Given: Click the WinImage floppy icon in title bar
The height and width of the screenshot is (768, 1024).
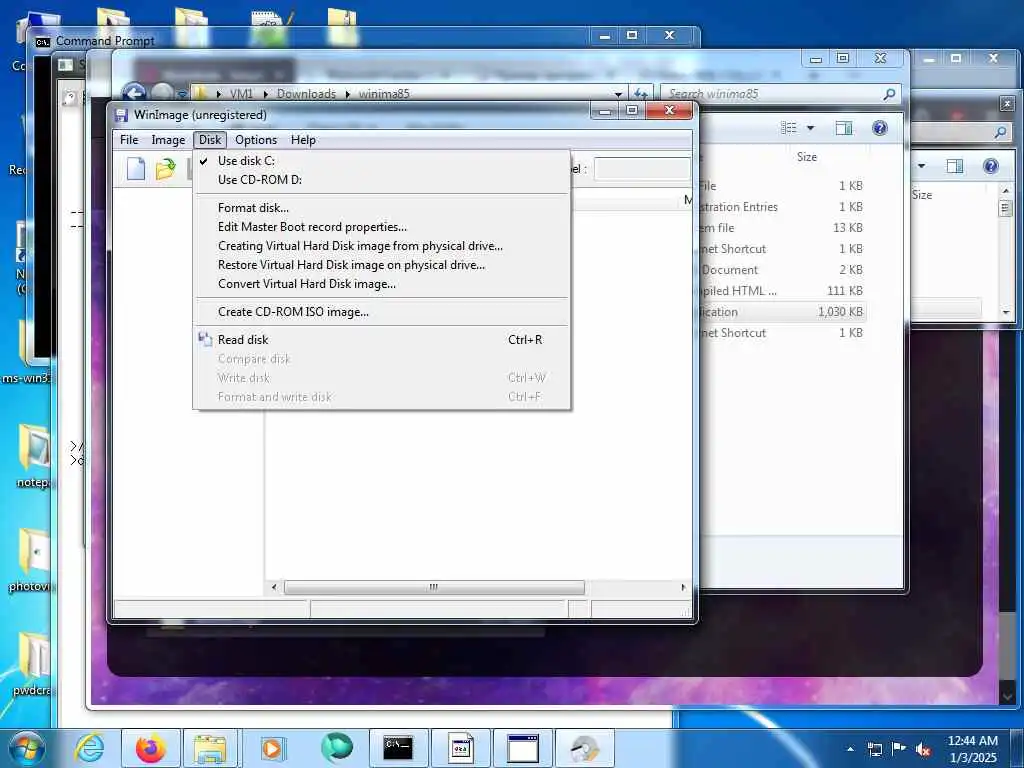Looking at the screenshot, I should [x=121, y=115].
